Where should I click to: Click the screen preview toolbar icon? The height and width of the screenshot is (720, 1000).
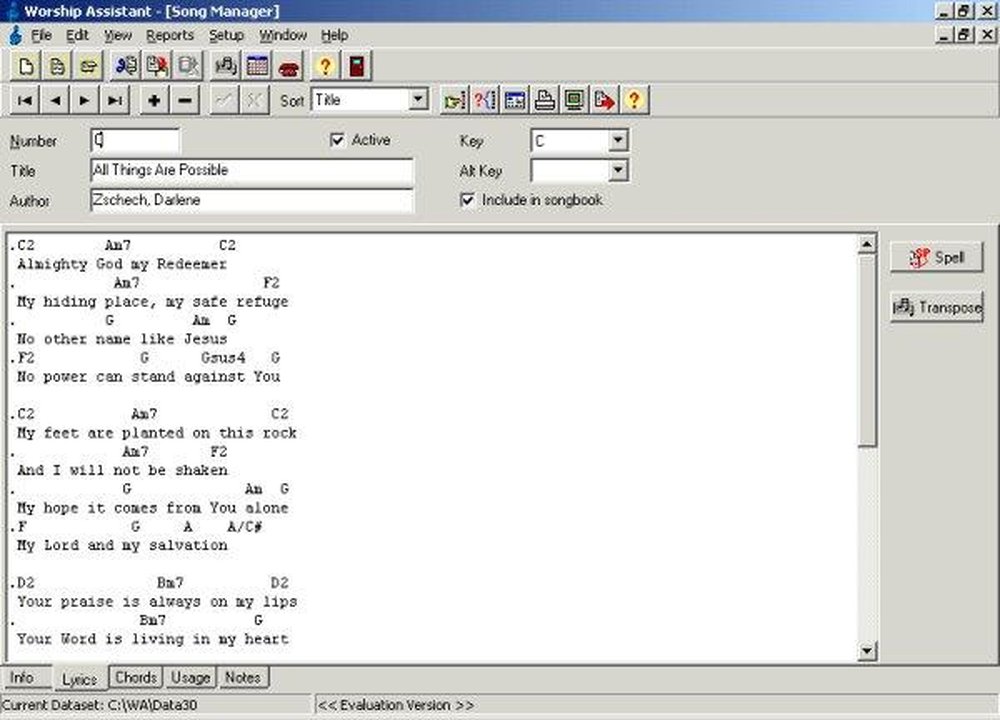pyautogui.click(x=575, y=100)
